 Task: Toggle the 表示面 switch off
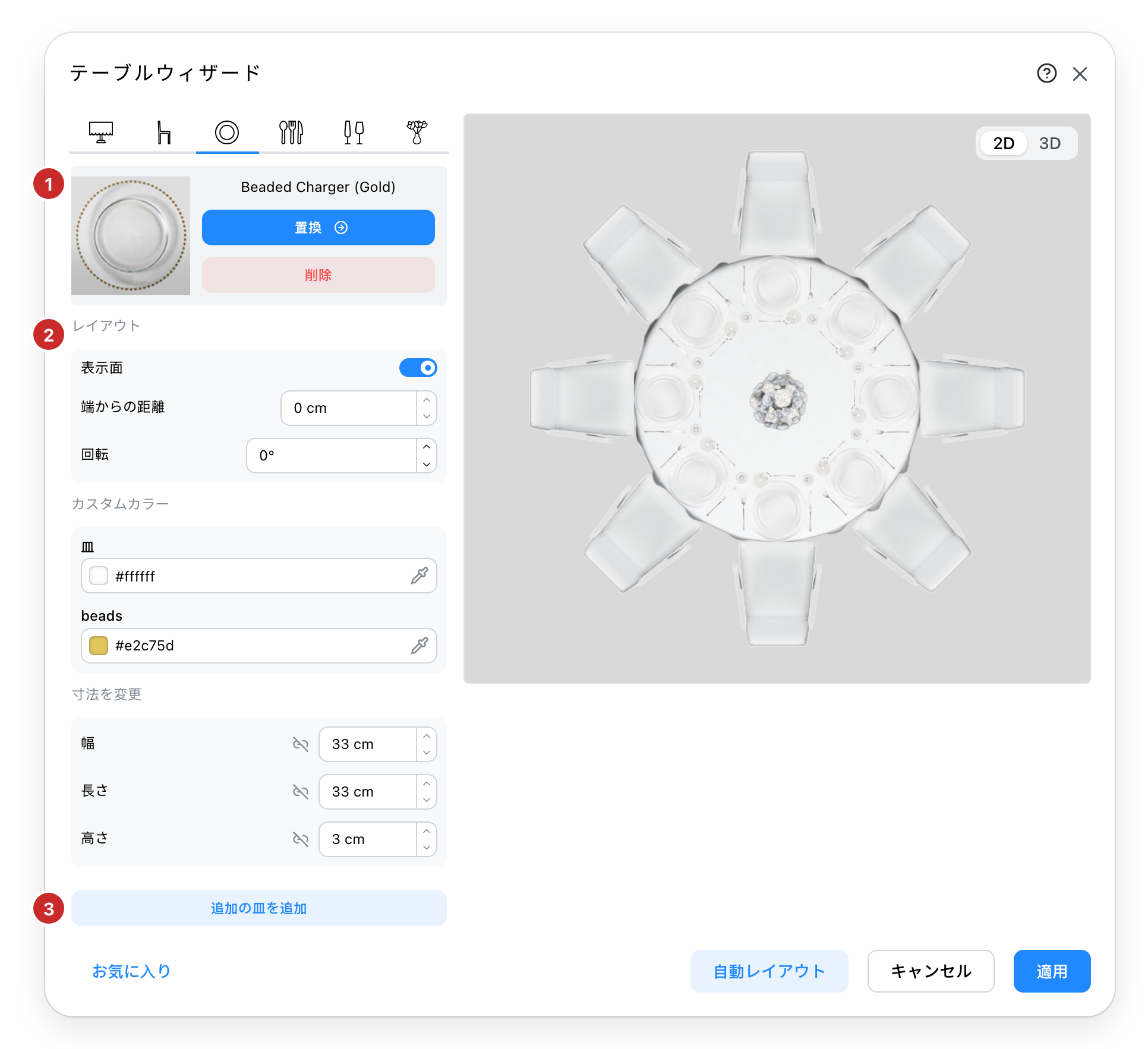tap(418, 368)
